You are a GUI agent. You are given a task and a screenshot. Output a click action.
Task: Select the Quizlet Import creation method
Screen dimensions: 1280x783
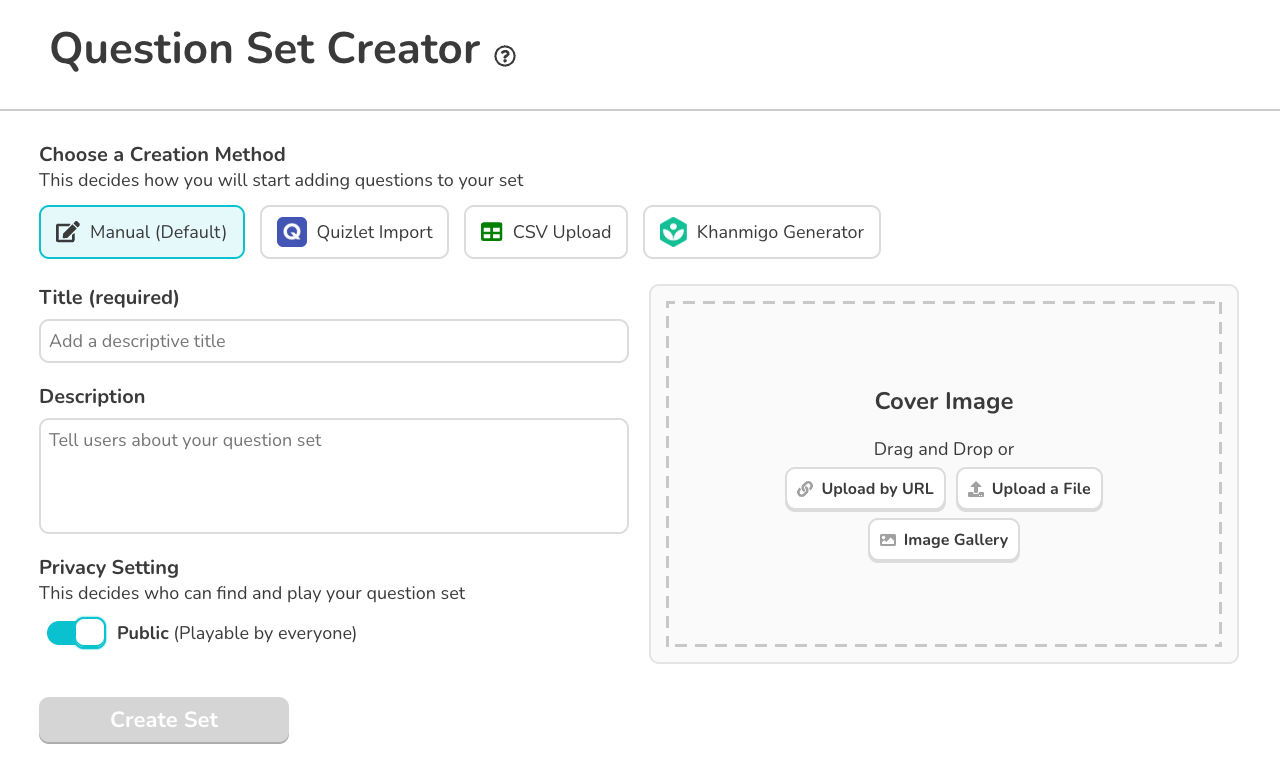point(354,231)
